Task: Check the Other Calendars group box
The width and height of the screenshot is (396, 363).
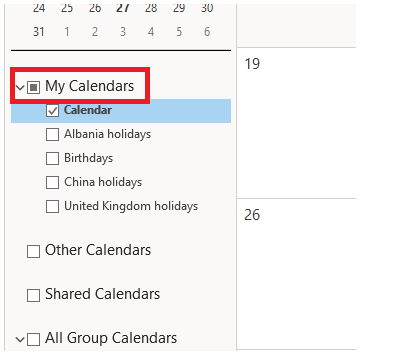Action: click(33, 252)
